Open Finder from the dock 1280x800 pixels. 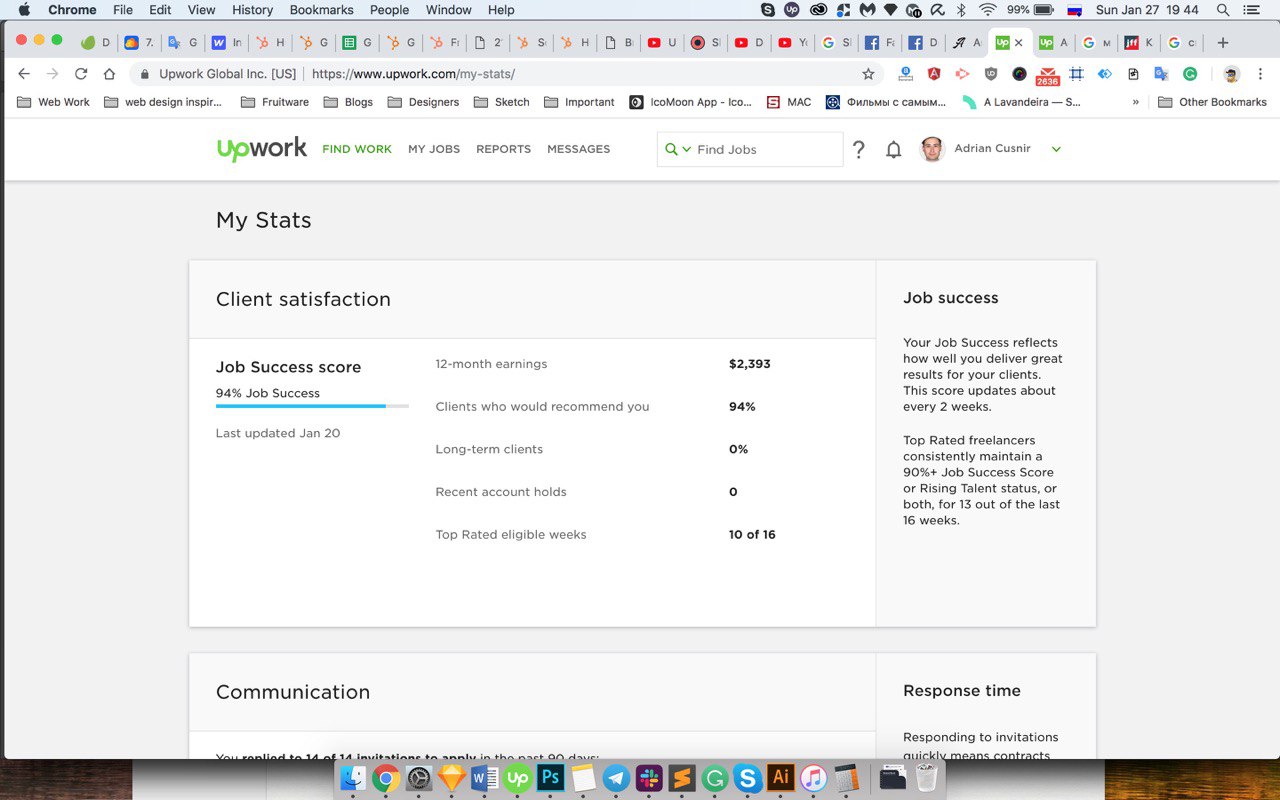click(353, 778)
